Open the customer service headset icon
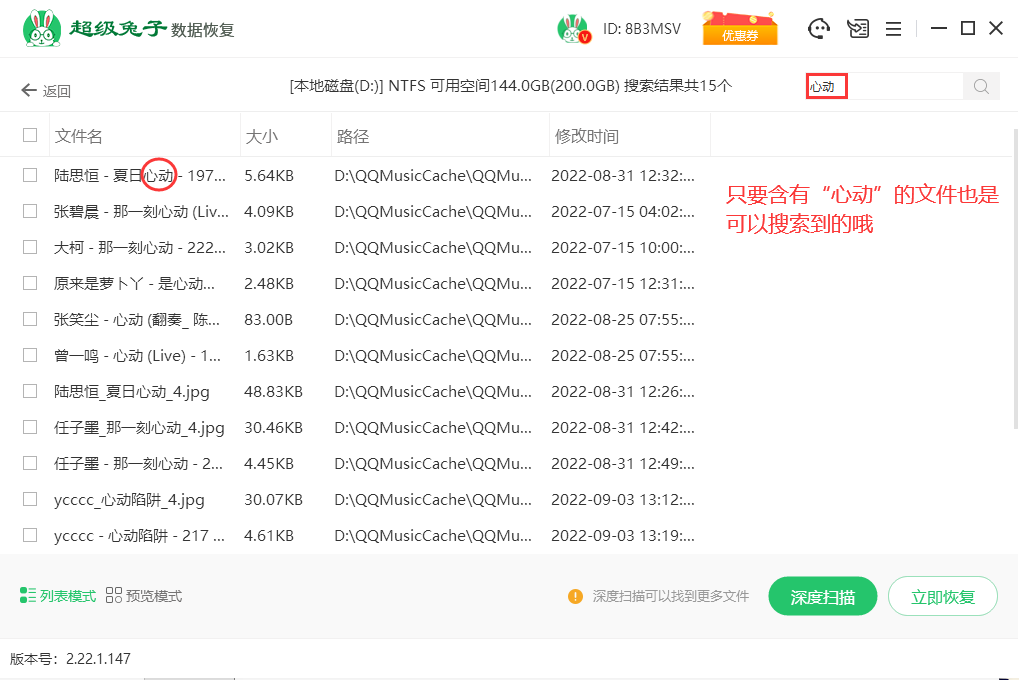The height and width of the screenshot is (680, 1019). [x=819, y=29]
